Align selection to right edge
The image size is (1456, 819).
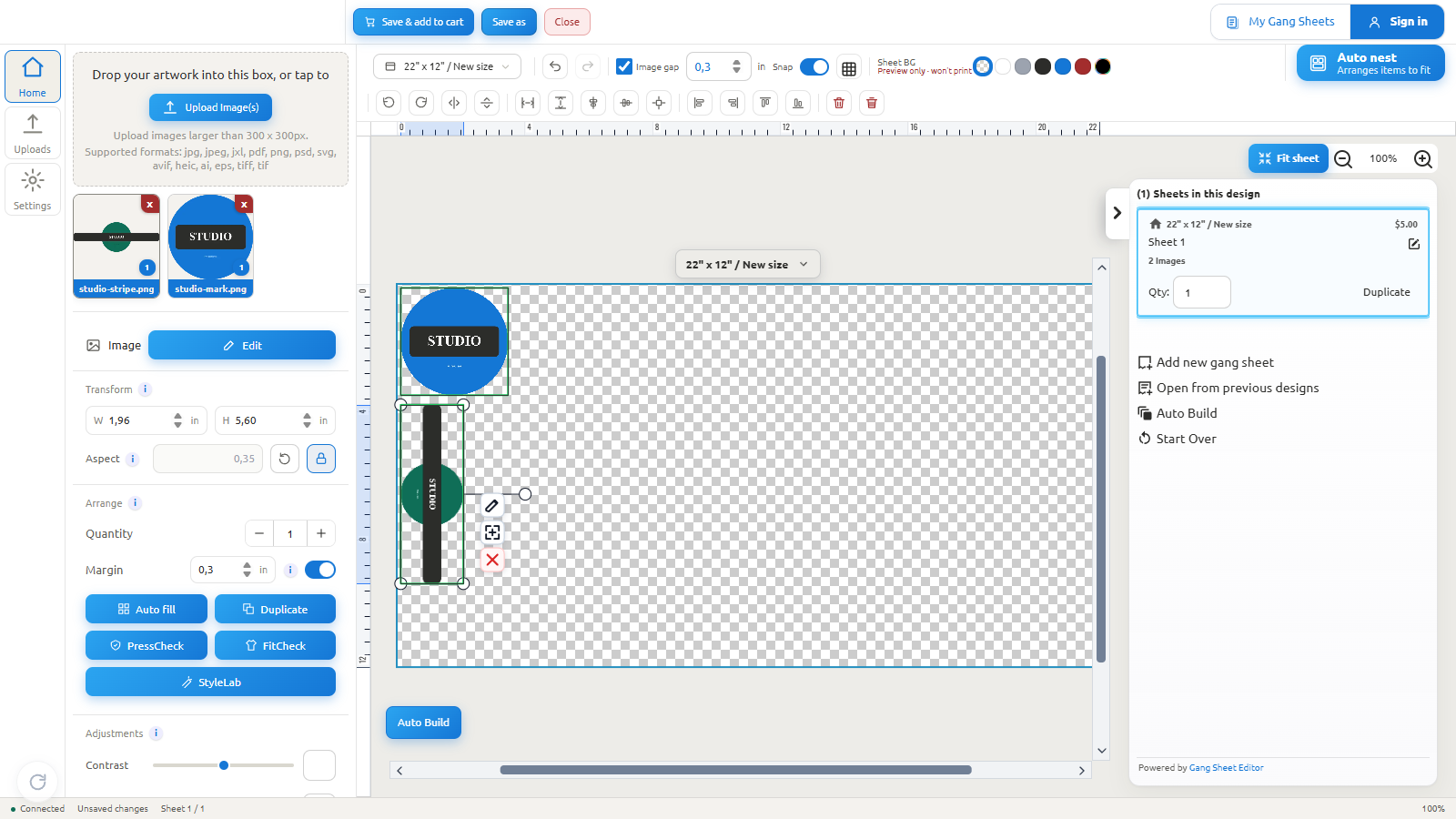coord(733,103)
